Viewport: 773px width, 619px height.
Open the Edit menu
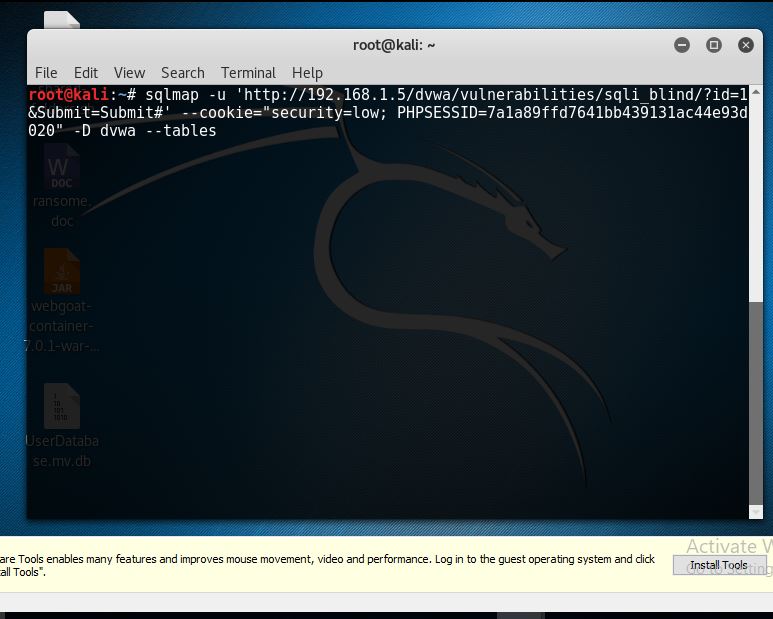tap(85, 73)
